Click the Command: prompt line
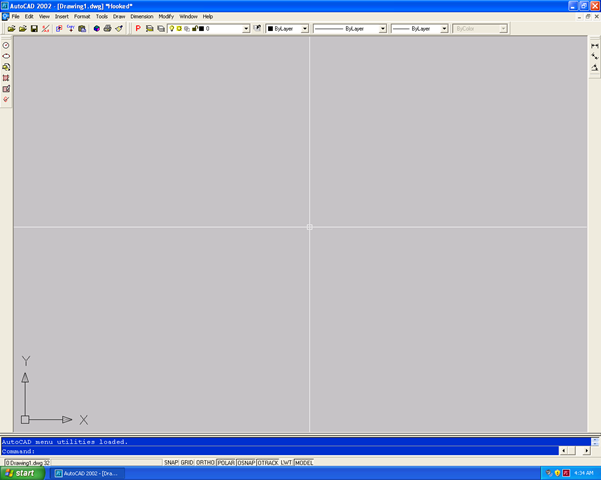This screenshot has height=480, width=601. click(x=279, y=451)
